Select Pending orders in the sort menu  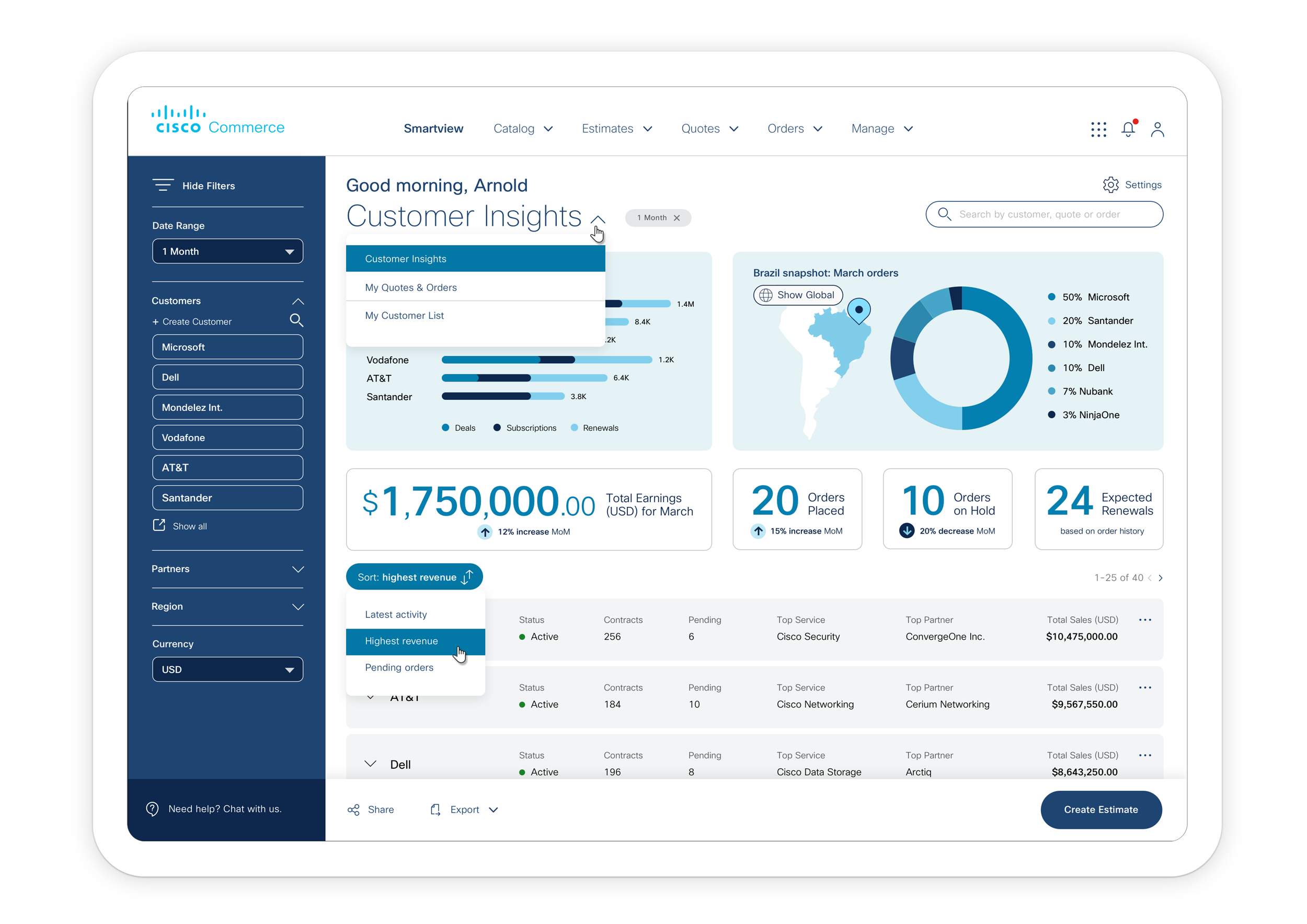click(x=399, y=667)
